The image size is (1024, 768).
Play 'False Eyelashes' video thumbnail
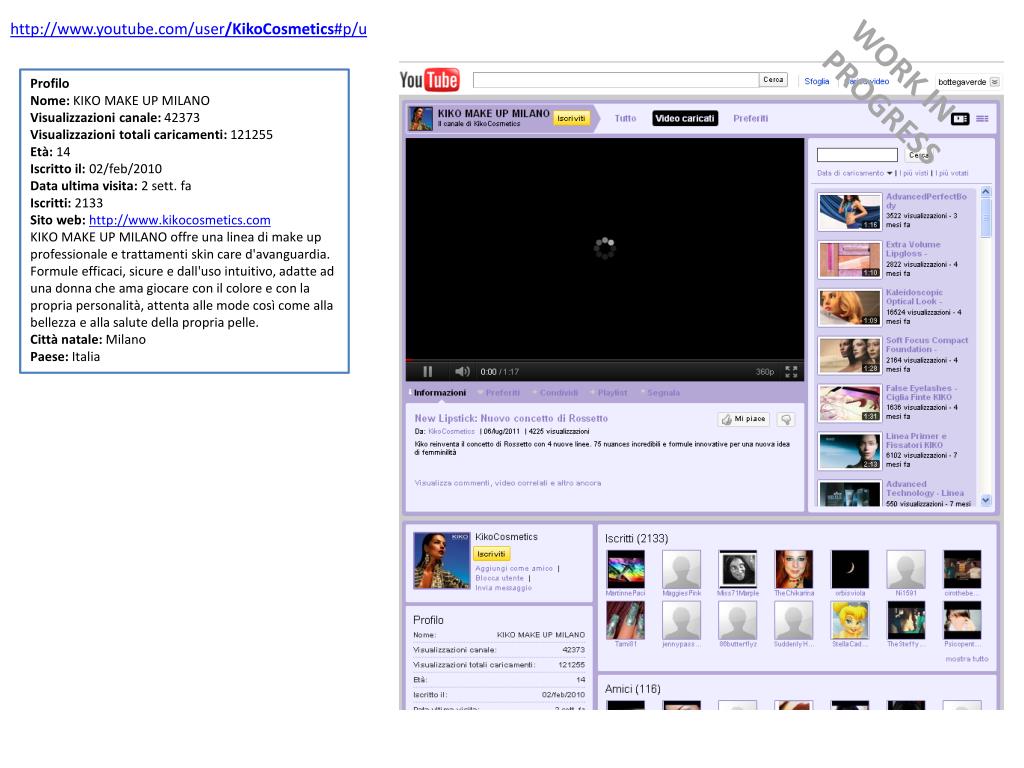850,403
